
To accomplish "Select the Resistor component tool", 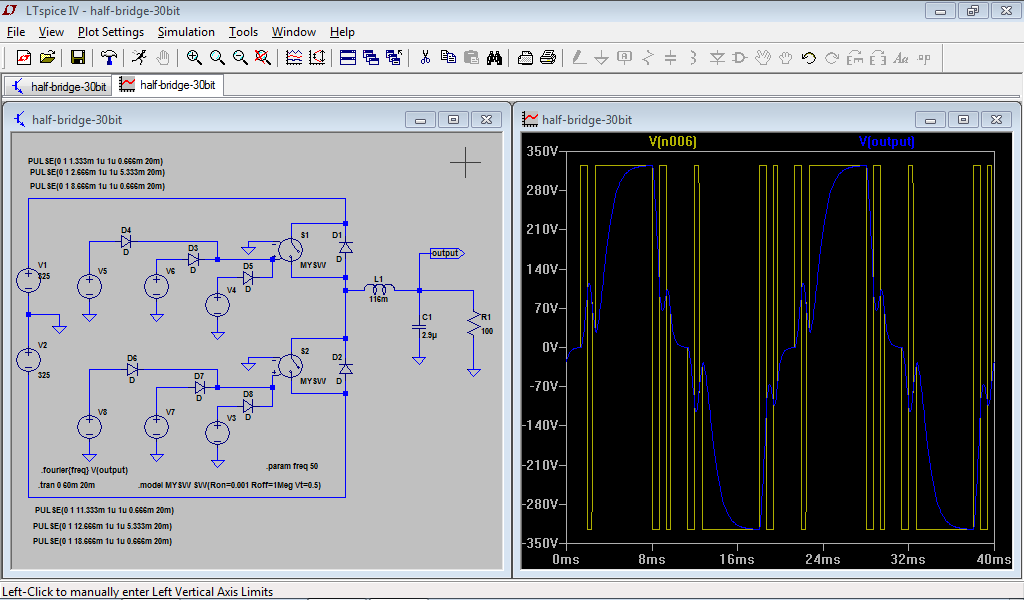I will 648,58.
